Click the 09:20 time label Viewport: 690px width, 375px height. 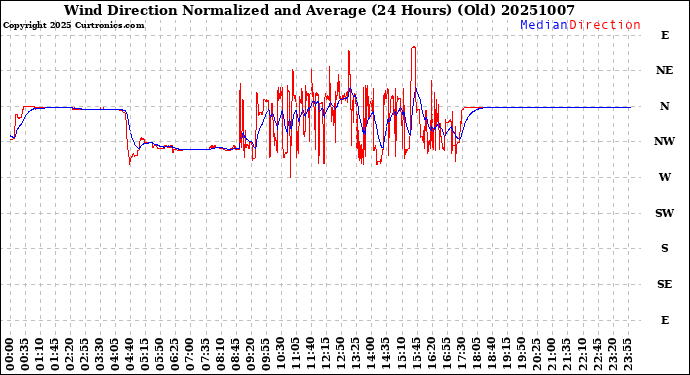tap(250, 354)
